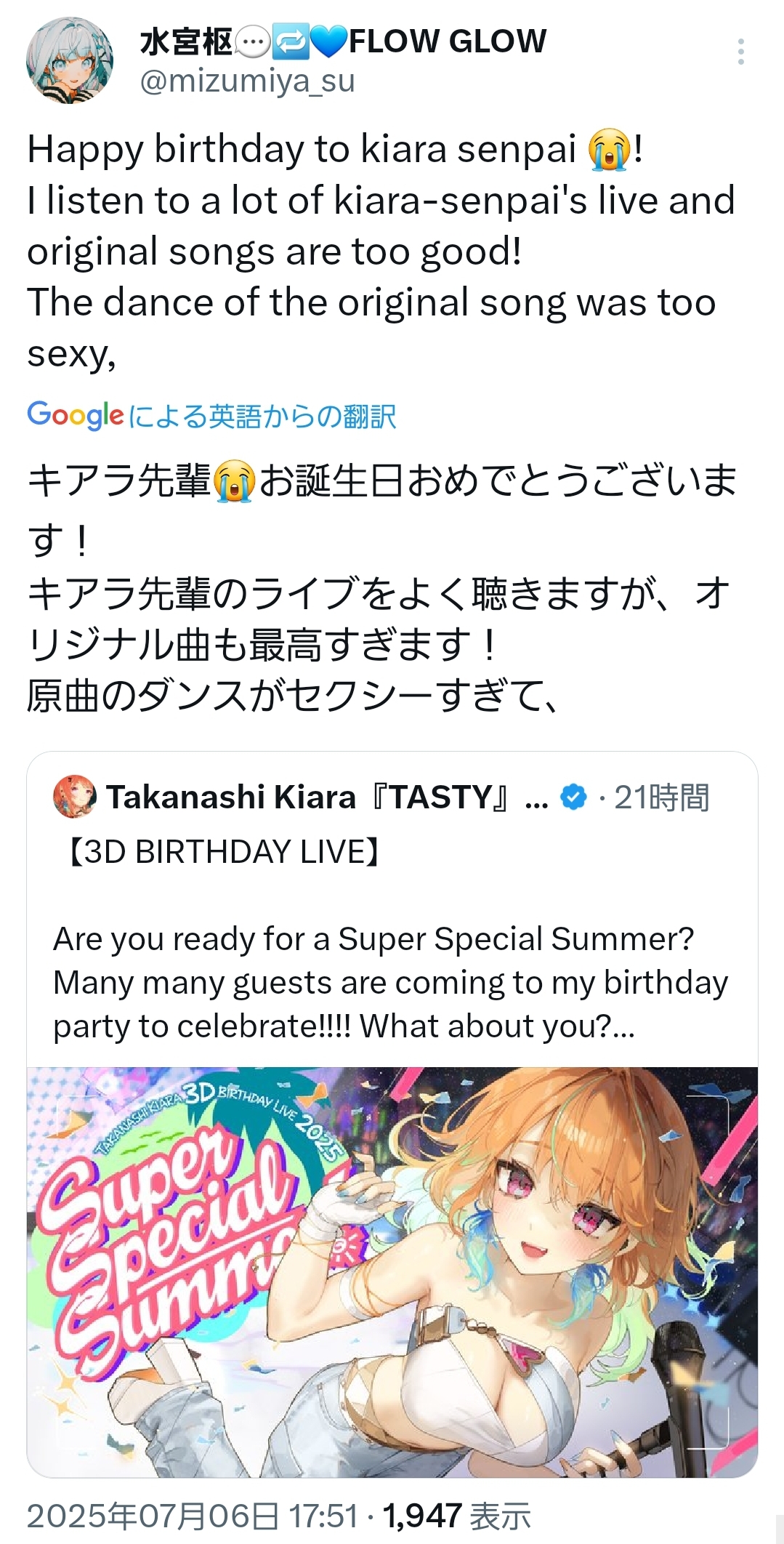The height and width of the screenshot is (1544, 784).
Task: Tap the Googleによる英語からの翻訳 link
Action: [x=211, y=416]
